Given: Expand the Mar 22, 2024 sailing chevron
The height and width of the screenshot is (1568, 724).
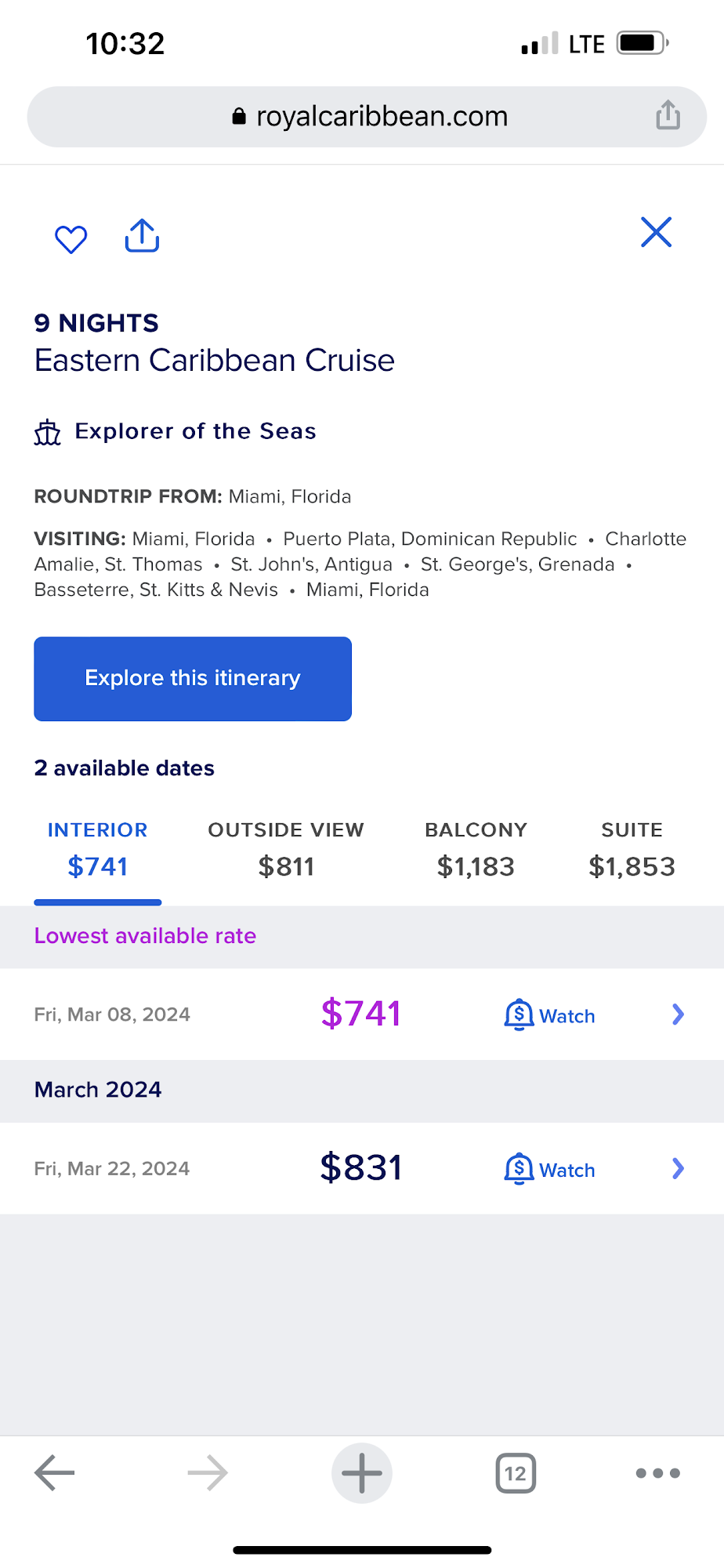Looking at the screenshot, I should coord(678,1169).
